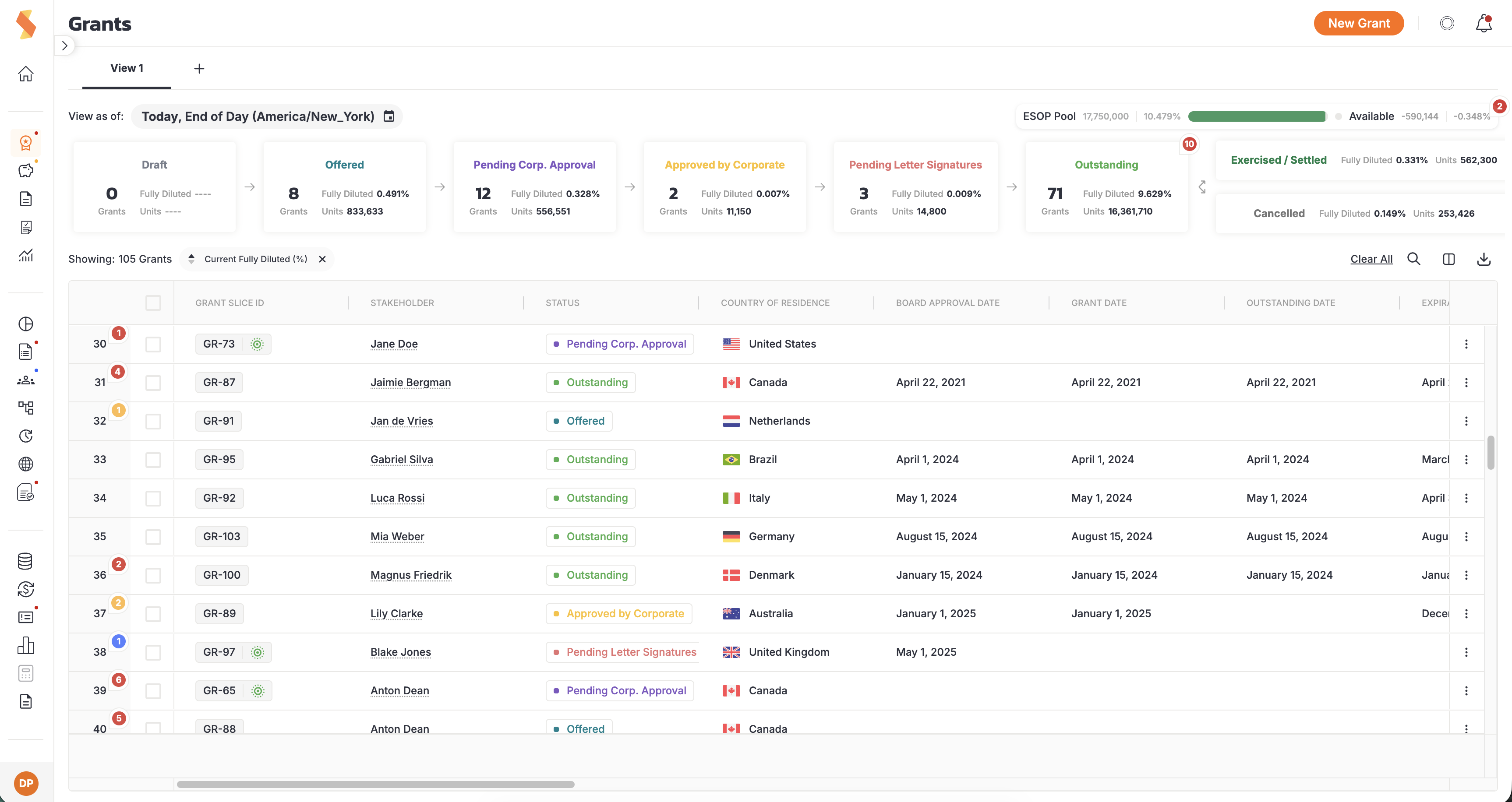Click the home icon in sidebar

(26, 74)
